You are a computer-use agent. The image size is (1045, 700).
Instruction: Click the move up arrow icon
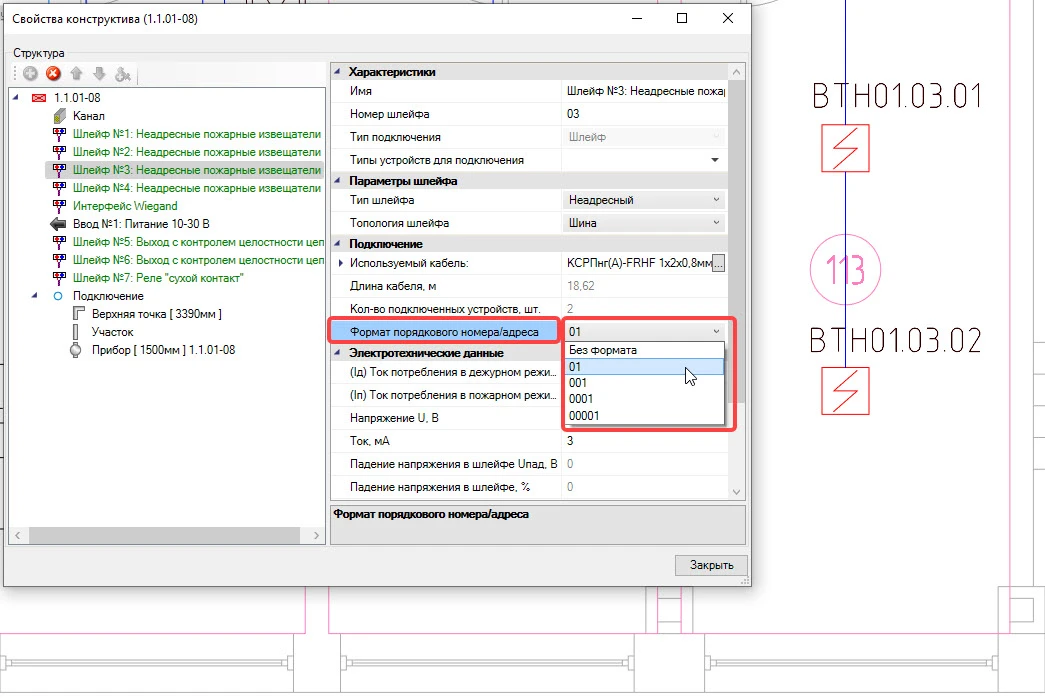click(76, 74)
